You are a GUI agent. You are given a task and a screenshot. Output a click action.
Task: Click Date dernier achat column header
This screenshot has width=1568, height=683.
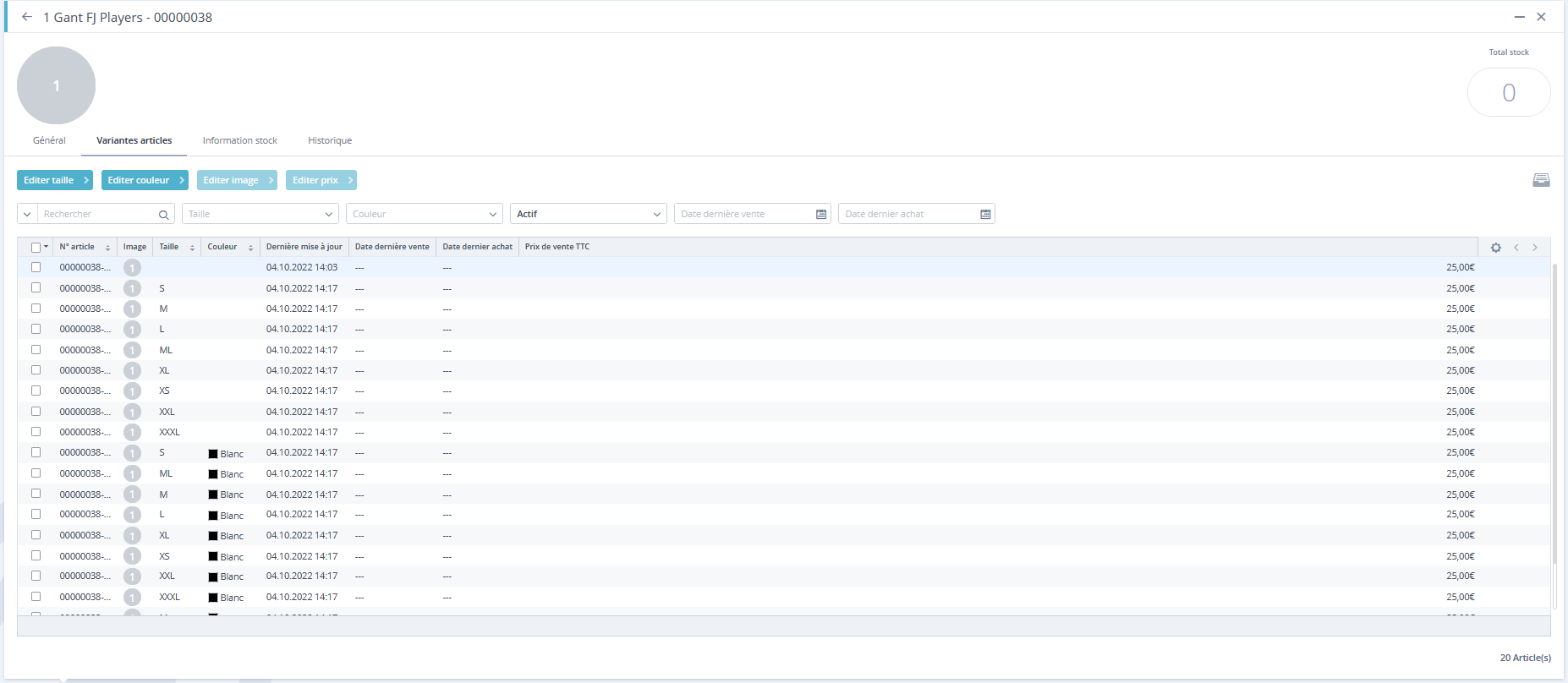pyautogui.click(x=478, y=247)
